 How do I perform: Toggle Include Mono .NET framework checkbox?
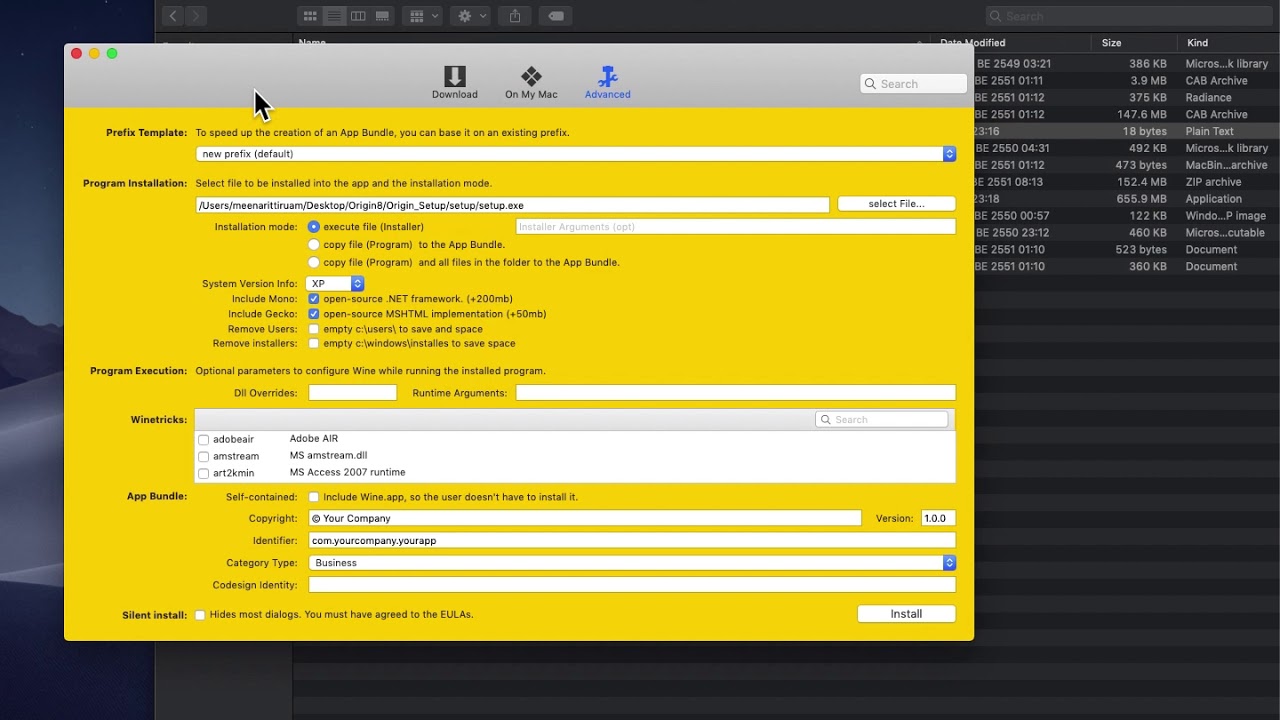point(314,299)
